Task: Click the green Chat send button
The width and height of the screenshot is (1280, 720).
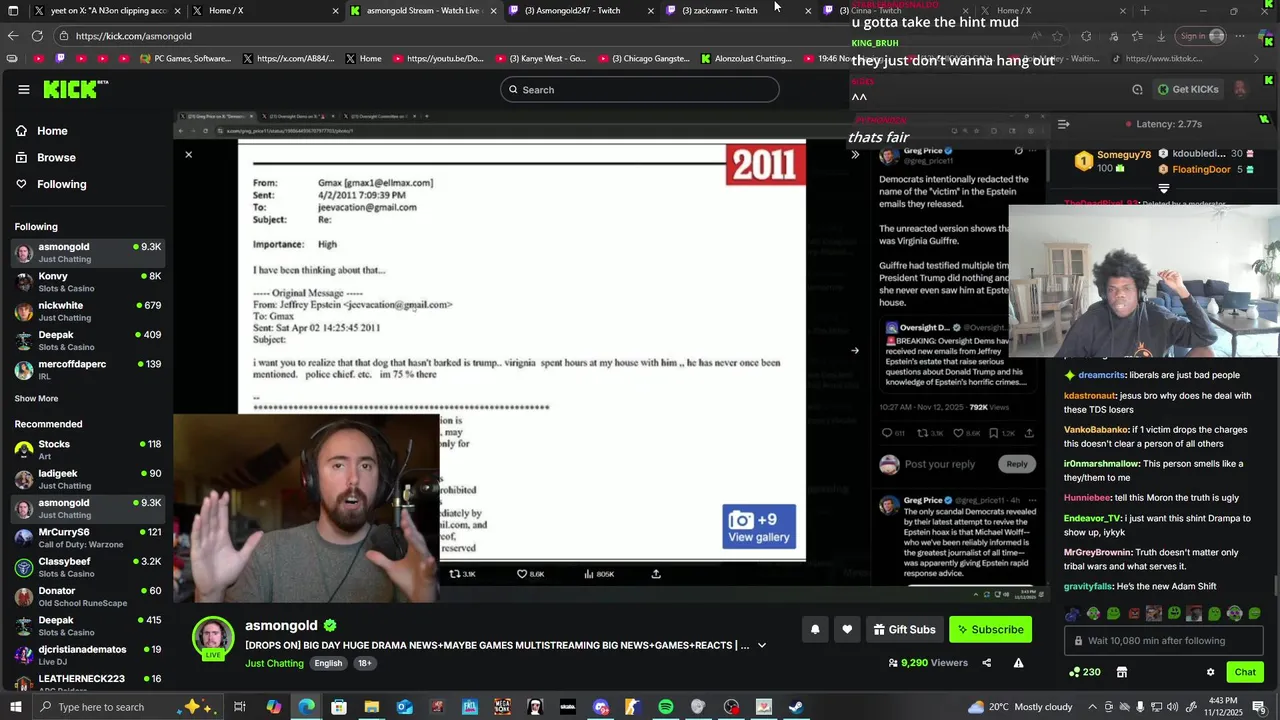Action: pos(1245,673)
